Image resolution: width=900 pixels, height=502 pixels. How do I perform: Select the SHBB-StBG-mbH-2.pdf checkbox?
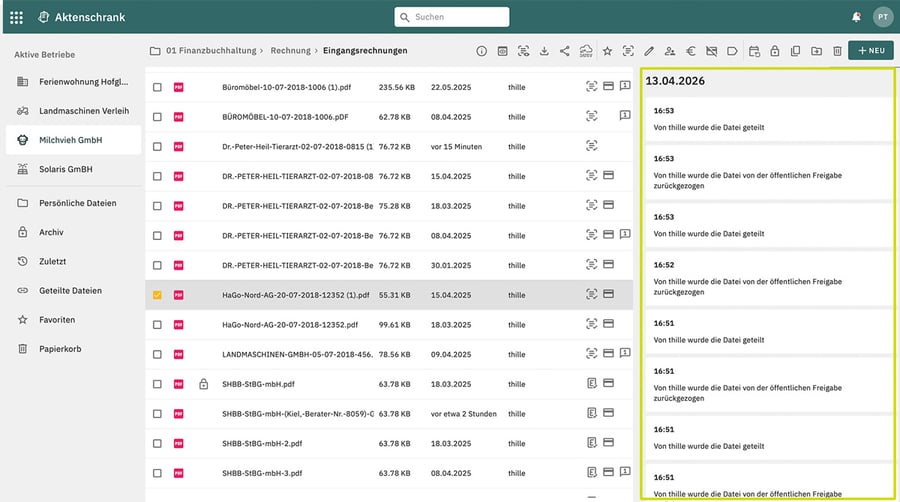157,443
